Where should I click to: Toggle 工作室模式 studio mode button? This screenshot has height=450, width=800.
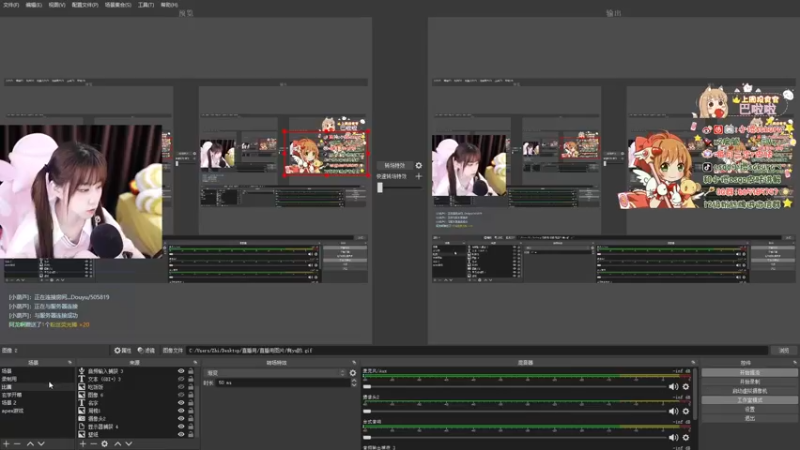(x=749, y=400)
